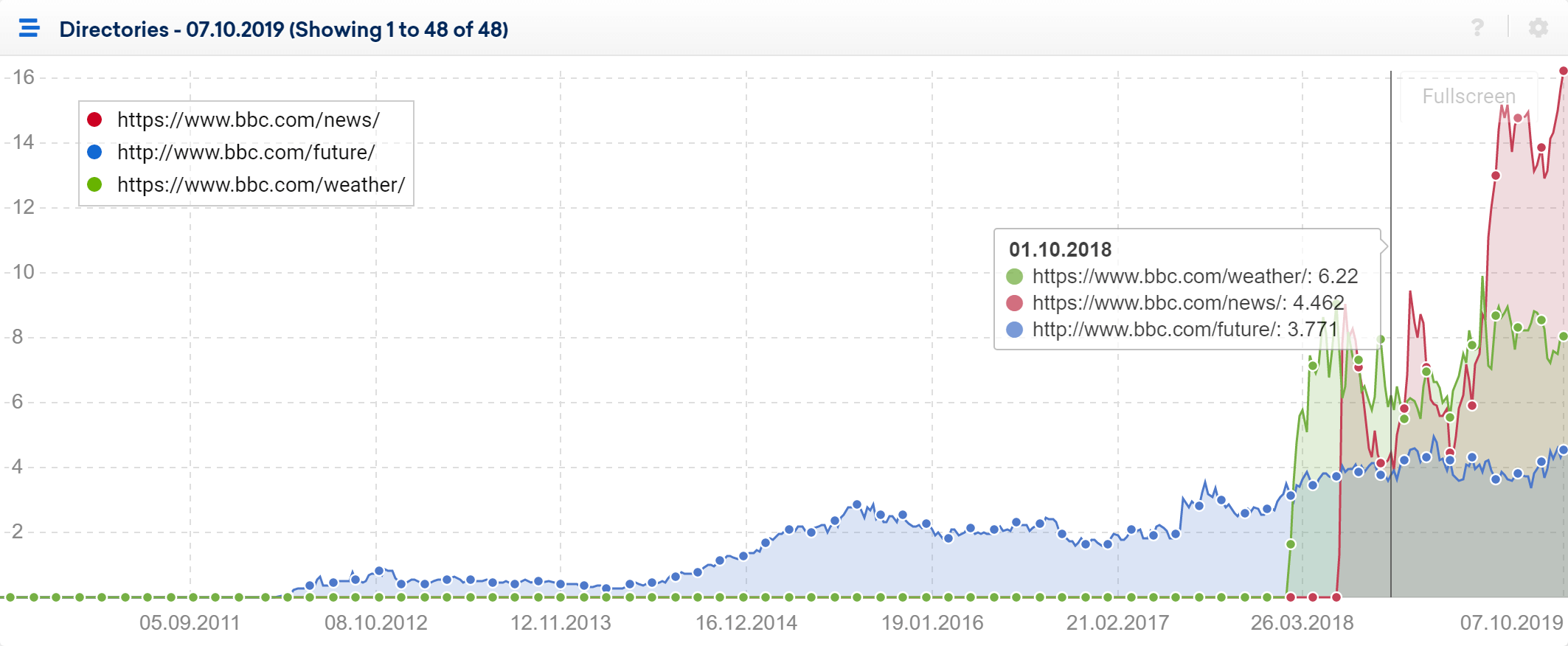Screen dimensions: 1568x646
Task: Click x-axis label 07.10.2019
Action: click(x=1511, y=622)
